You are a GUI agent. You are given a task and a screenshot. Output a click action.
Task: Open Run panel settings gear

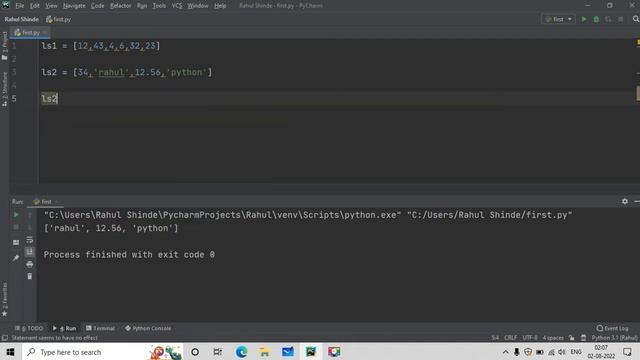click(625, 201)
